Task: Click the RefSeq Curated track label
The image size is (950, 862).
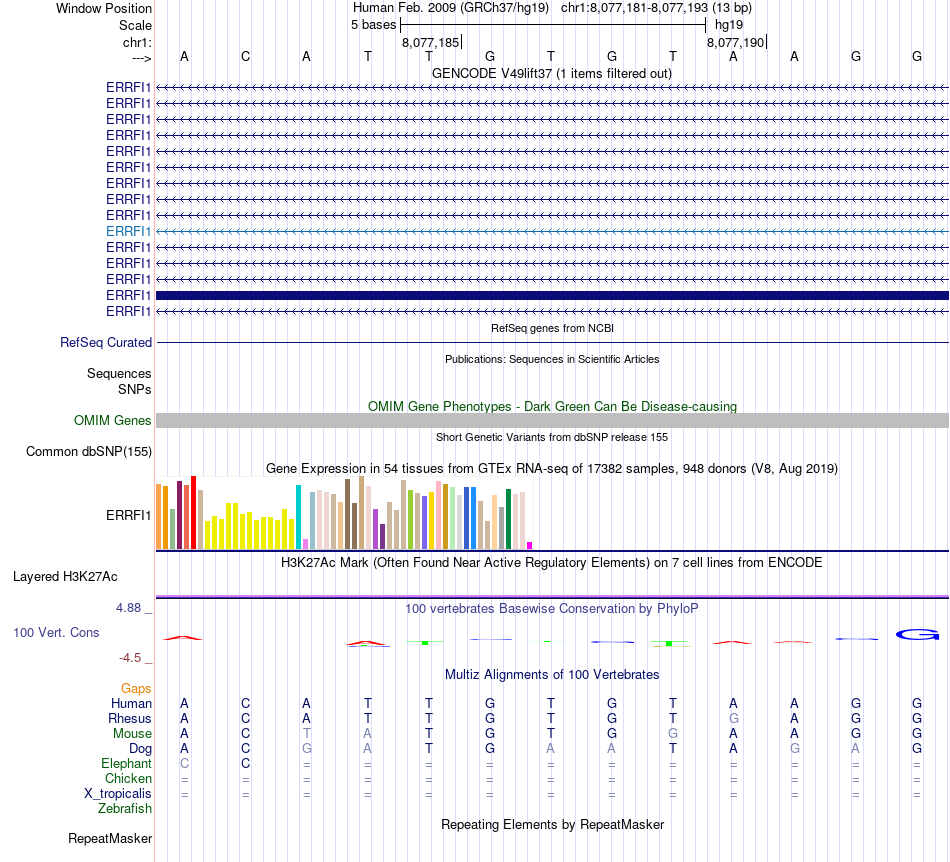Action: click(105, 342)
